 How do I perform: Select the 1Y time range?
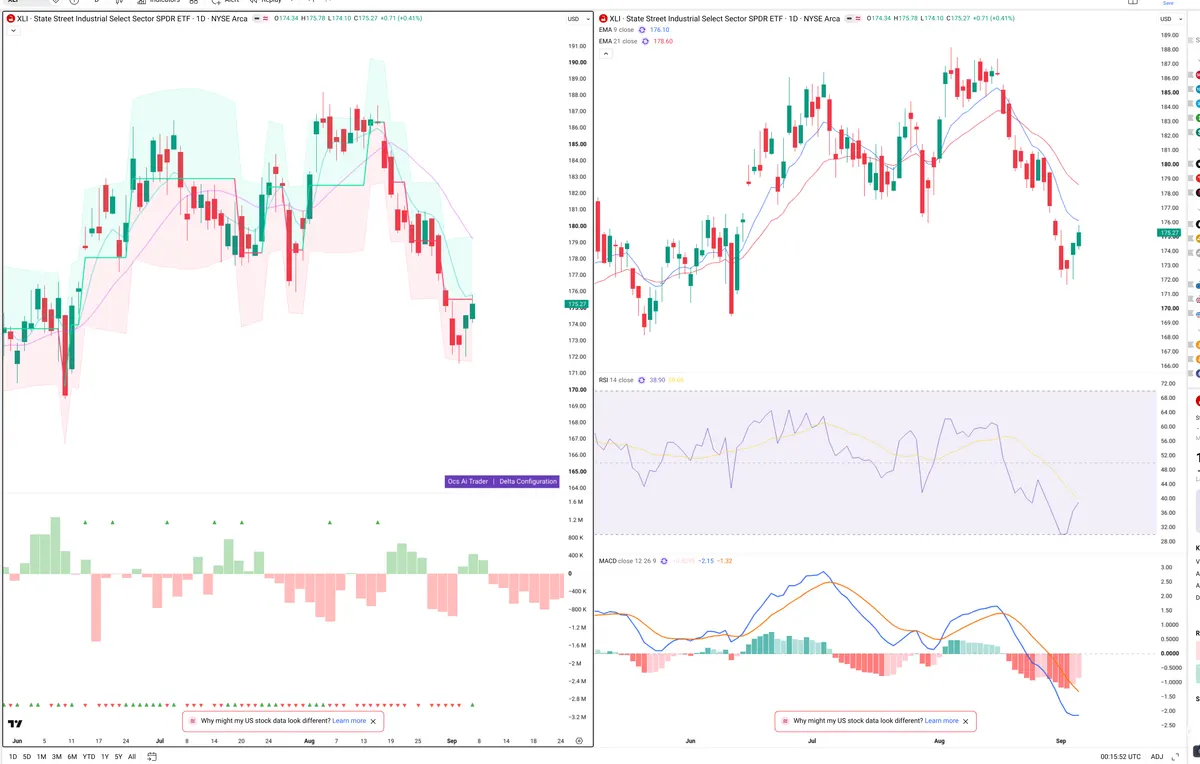(x=105, y=757)
